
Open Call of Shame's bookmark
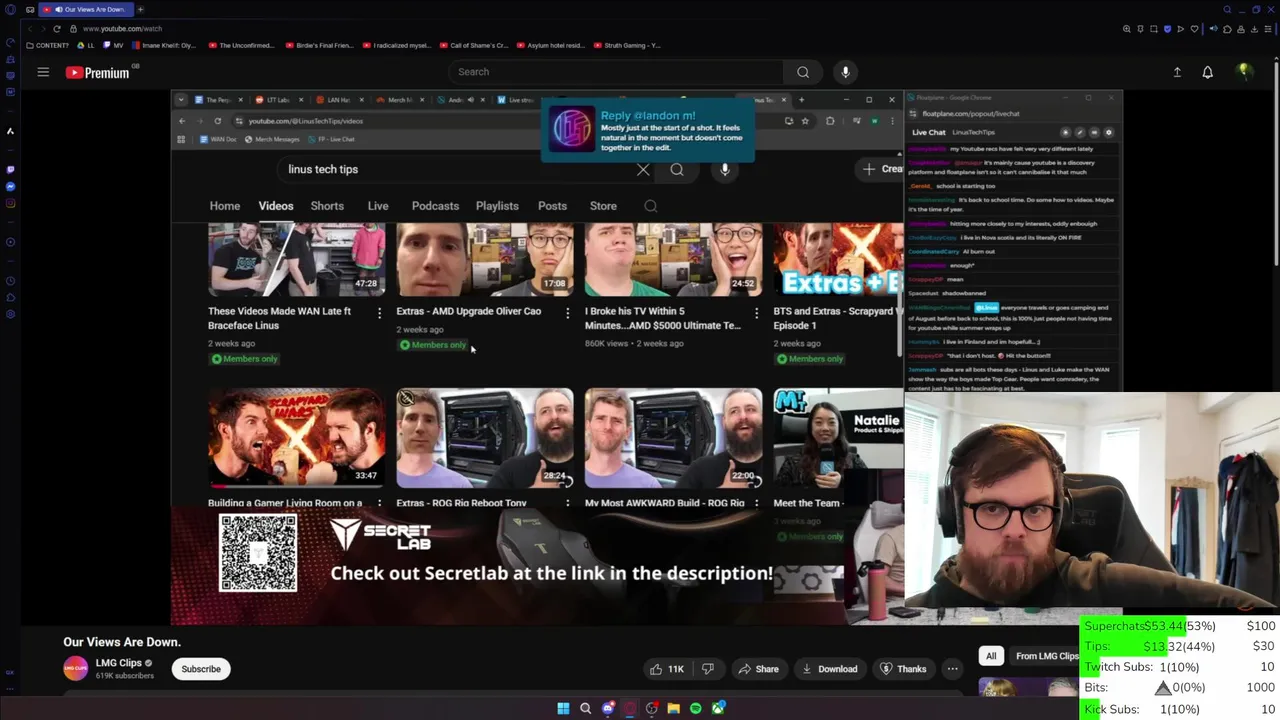click(x=474, y=45)
